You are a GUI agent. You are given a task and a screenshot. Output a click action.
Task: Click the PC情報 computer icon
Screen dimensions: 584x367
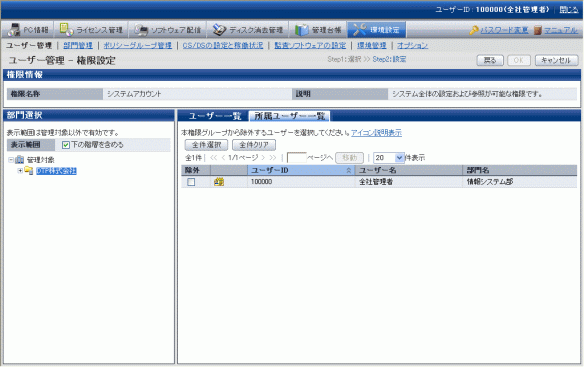(x=14, y=30)
